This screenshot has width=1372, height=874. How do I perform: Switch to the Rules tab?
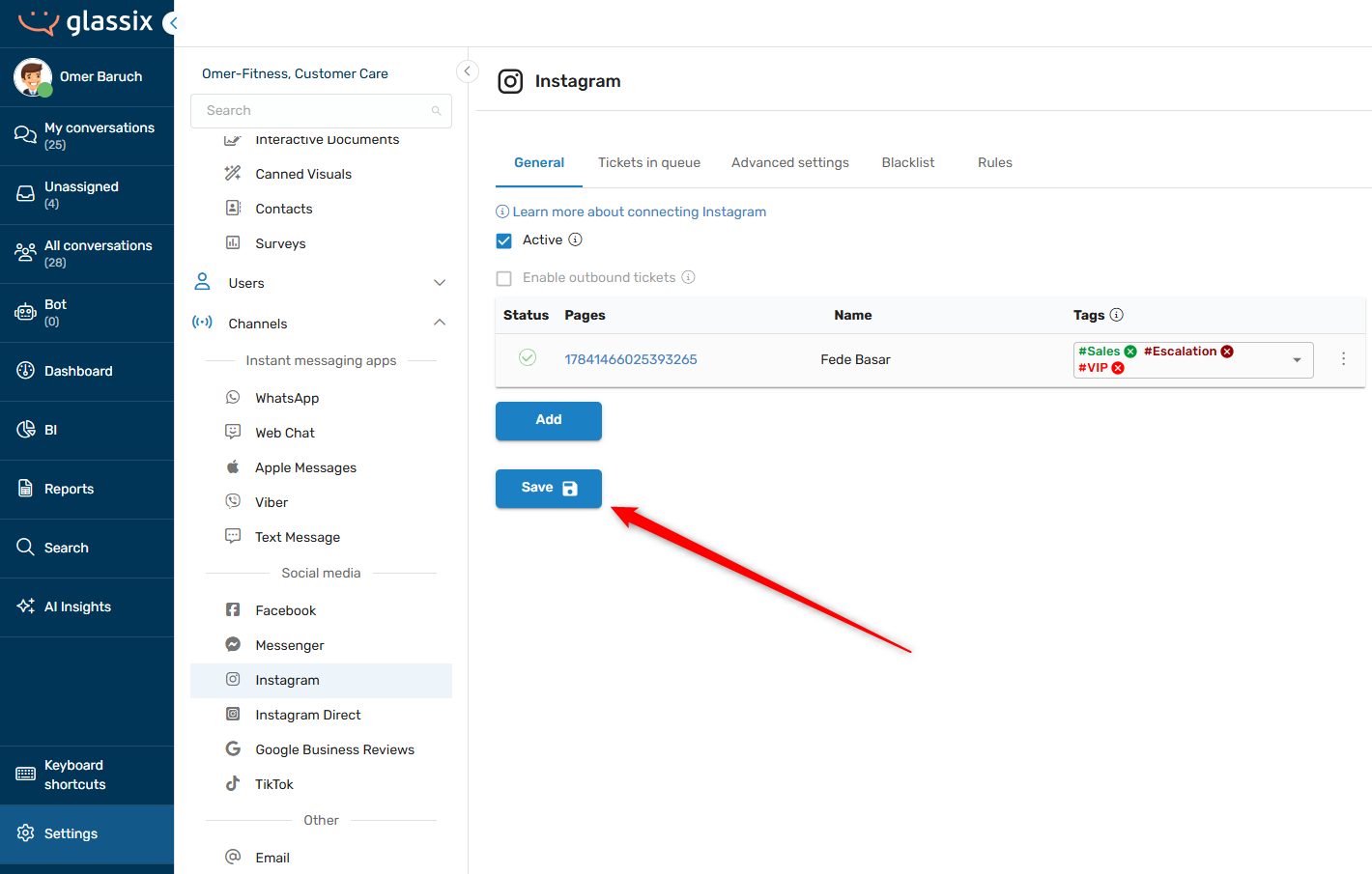click(x=995, y=162)
